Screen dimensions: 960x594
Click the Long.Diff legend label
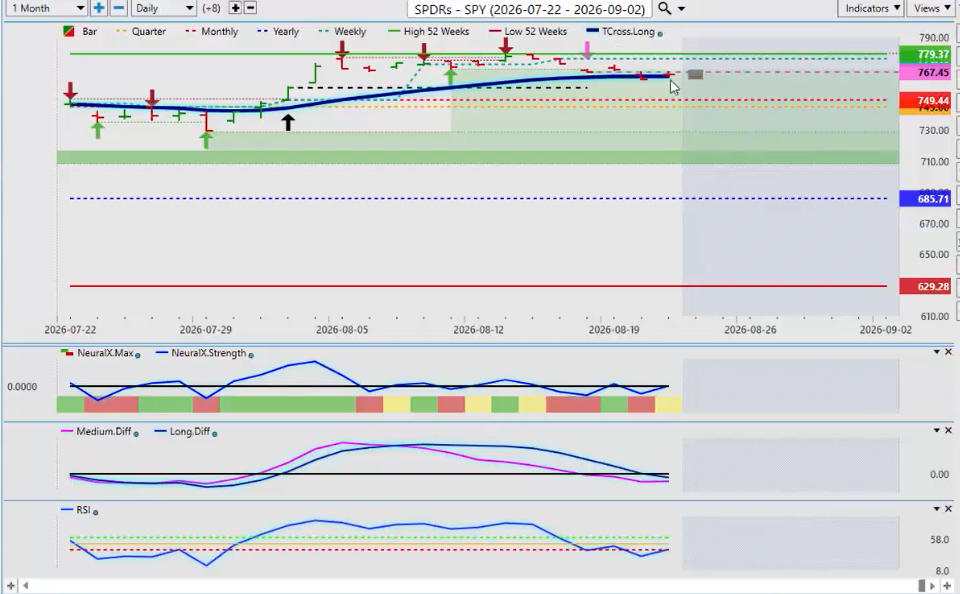click(x=190, y=431)
